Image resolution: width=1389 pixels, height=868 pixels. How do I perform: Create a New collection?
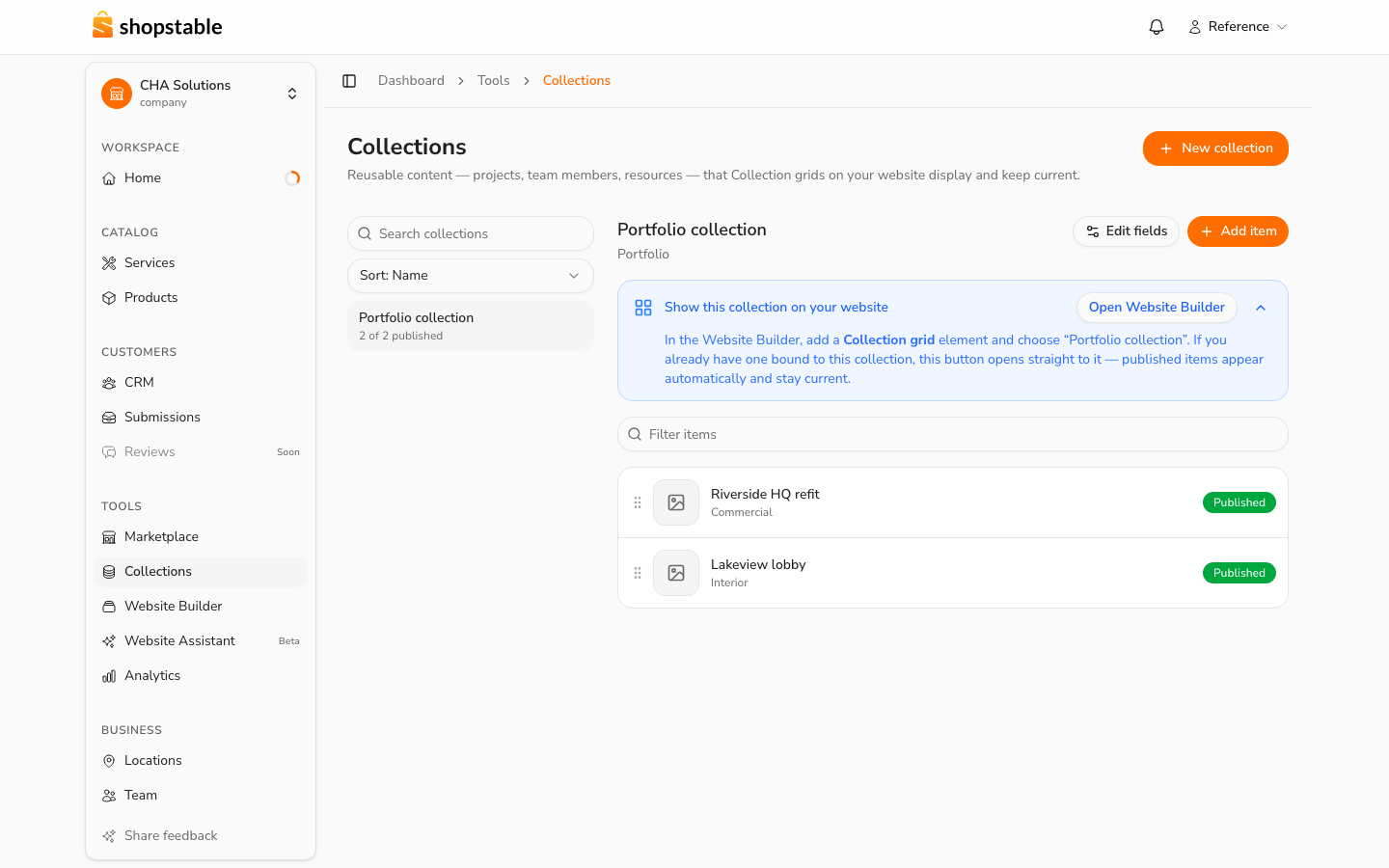(1215, 149)
